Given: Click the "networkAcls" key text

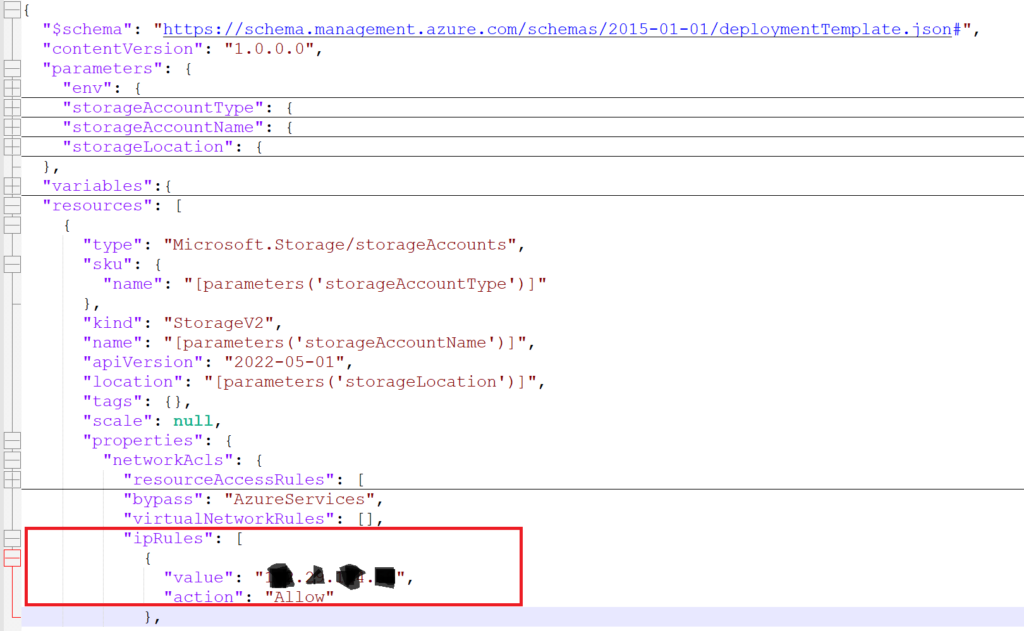Looking at the screenshot, I should [x=168, y=461].
